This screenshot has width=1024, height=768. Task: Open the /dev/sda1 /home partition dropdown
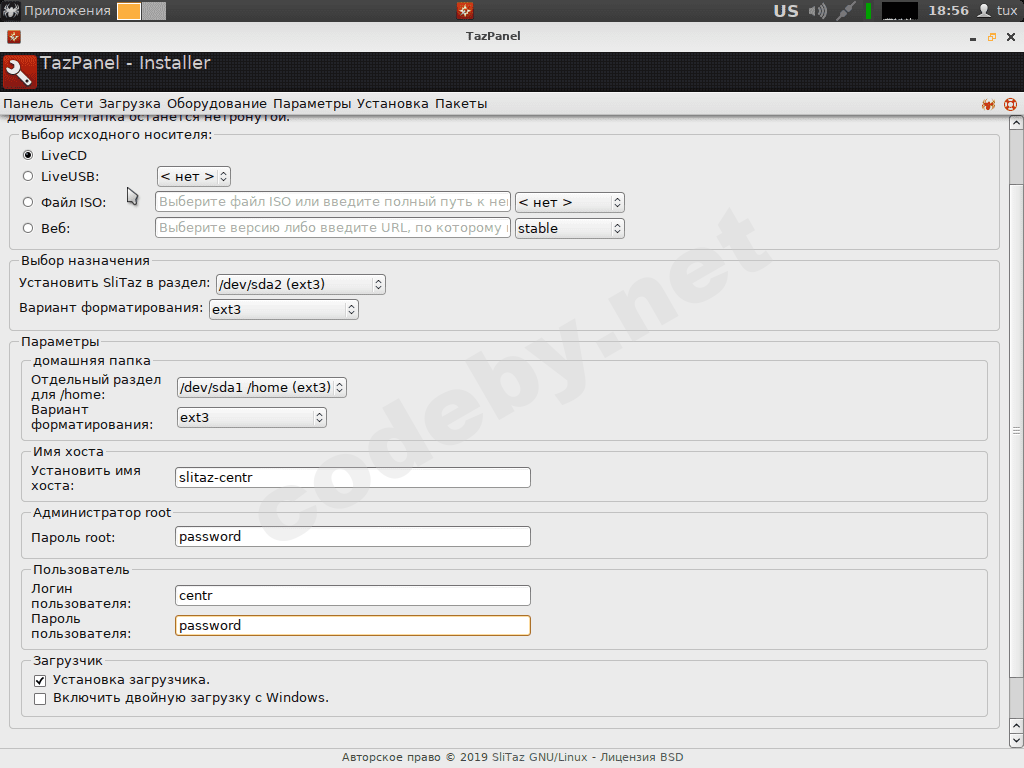(261, 387)
